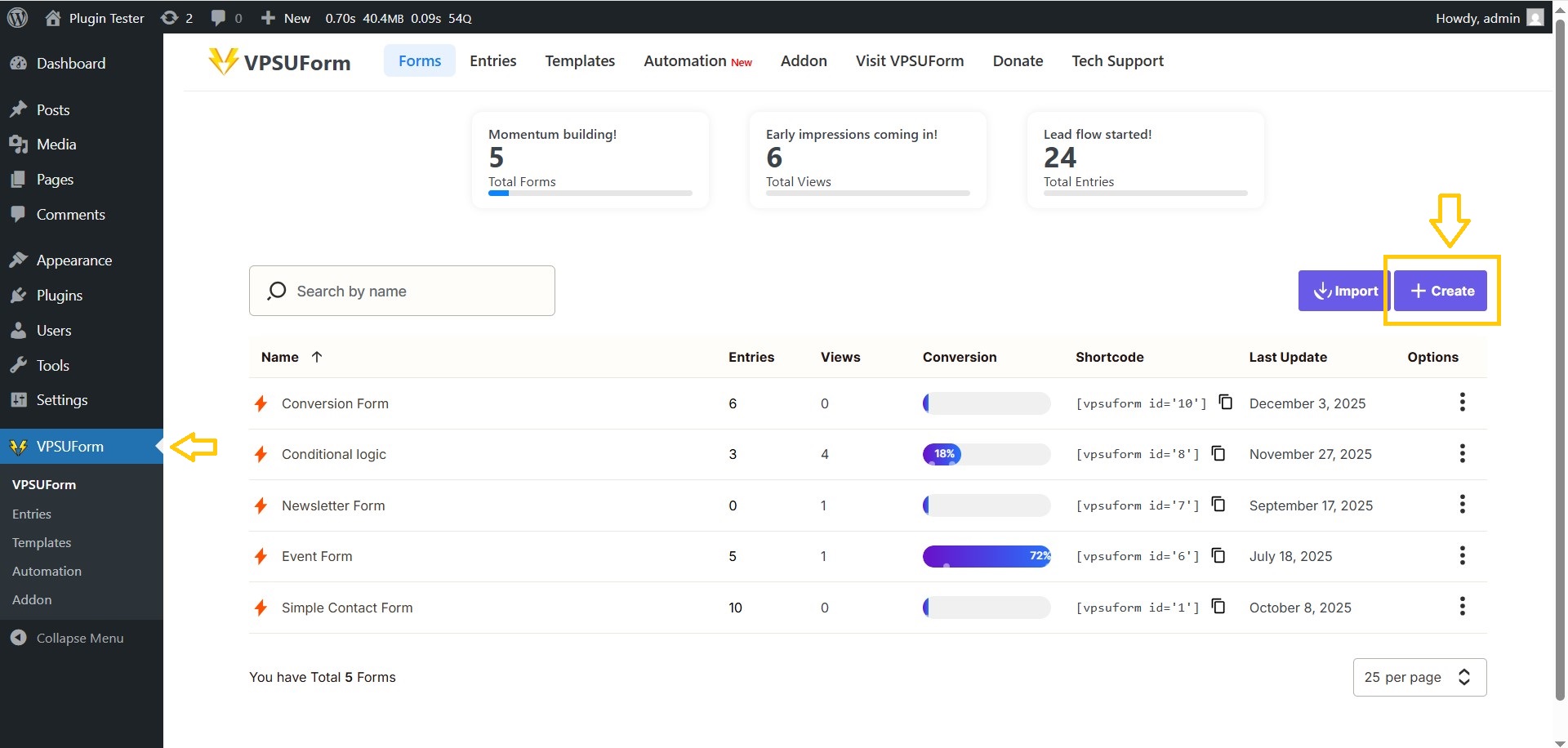Open the WordPress logo menu in admin bar

pyautogui.click(x=17, y=17)
